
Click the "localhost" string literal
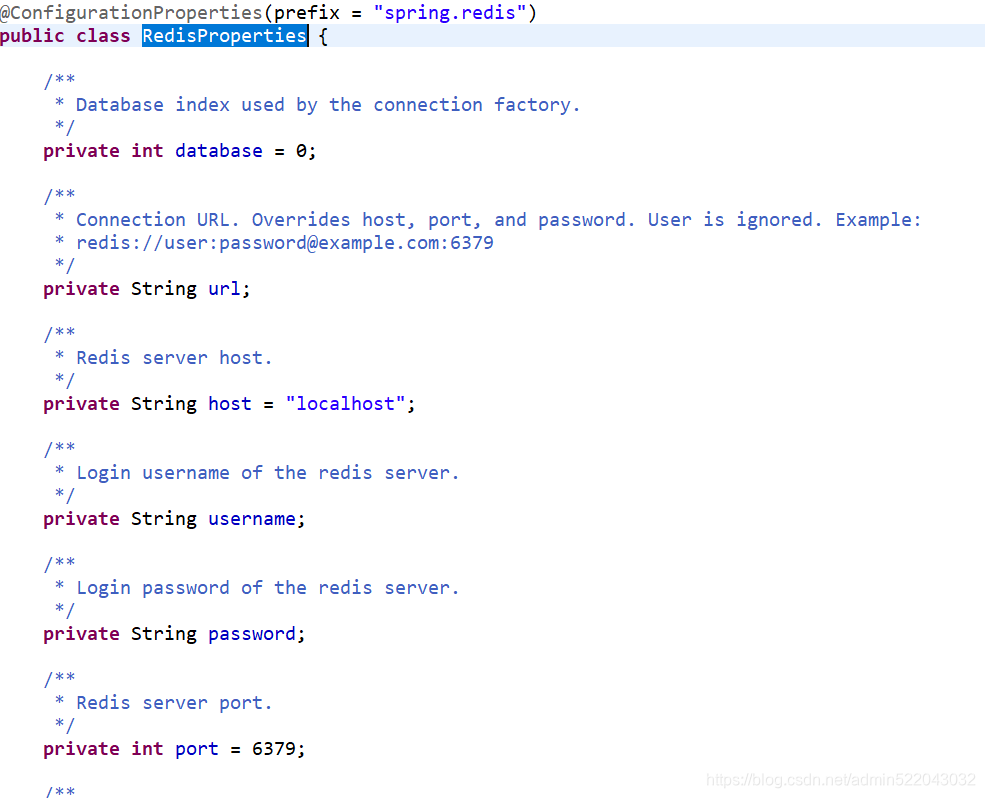click(346, 403)
